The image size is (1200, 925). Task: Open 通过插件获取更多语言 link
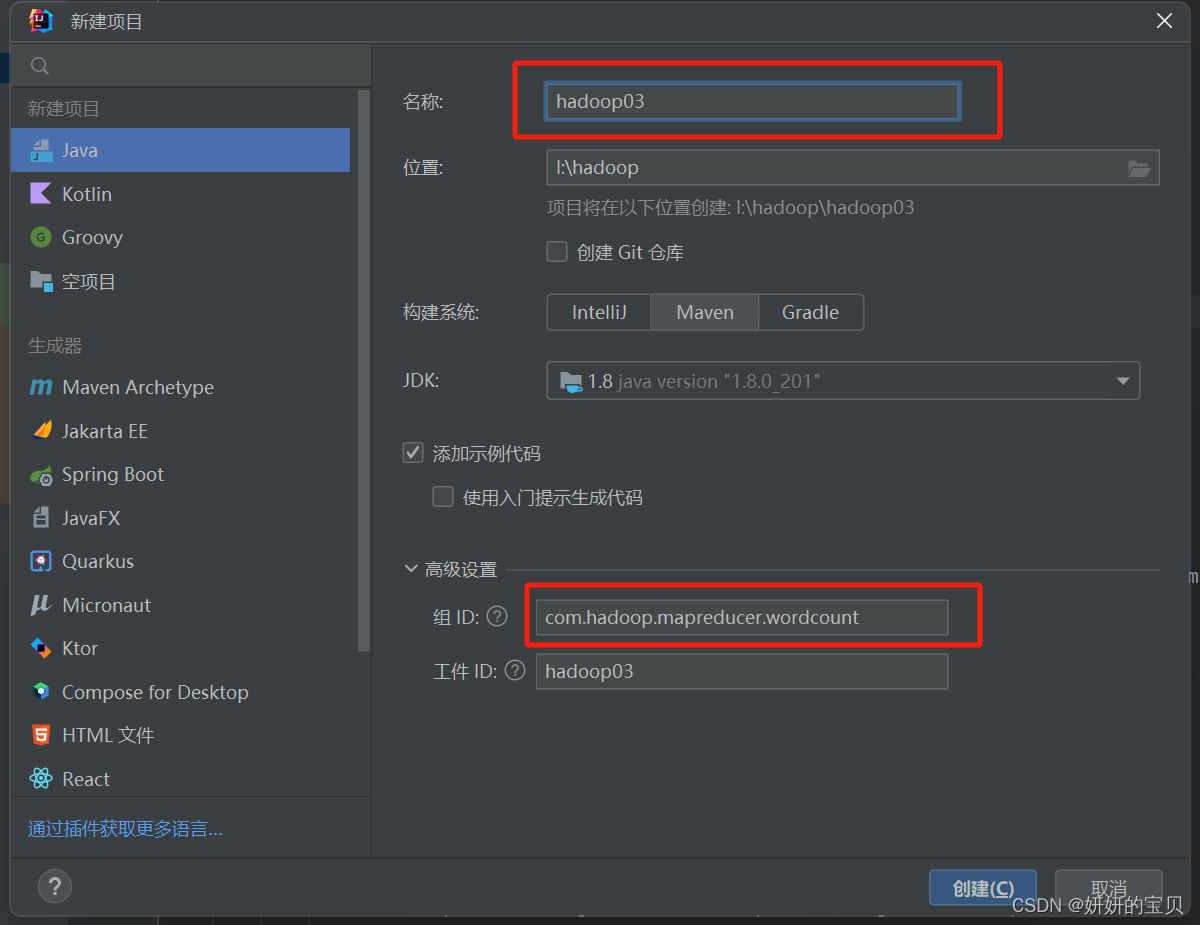(125, 829)
